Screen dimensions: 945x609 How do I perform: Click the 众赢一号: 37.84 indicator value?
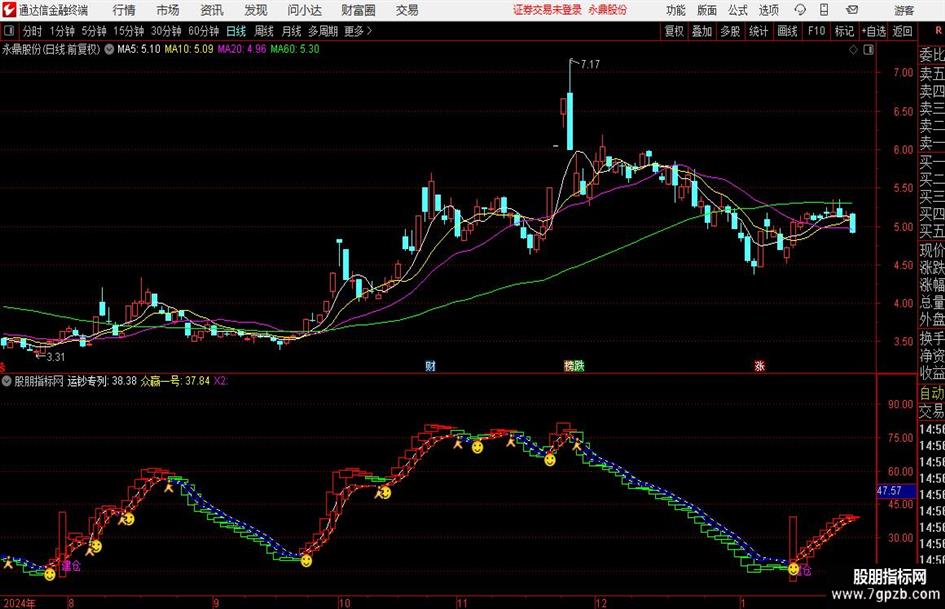tap(175, 381)
